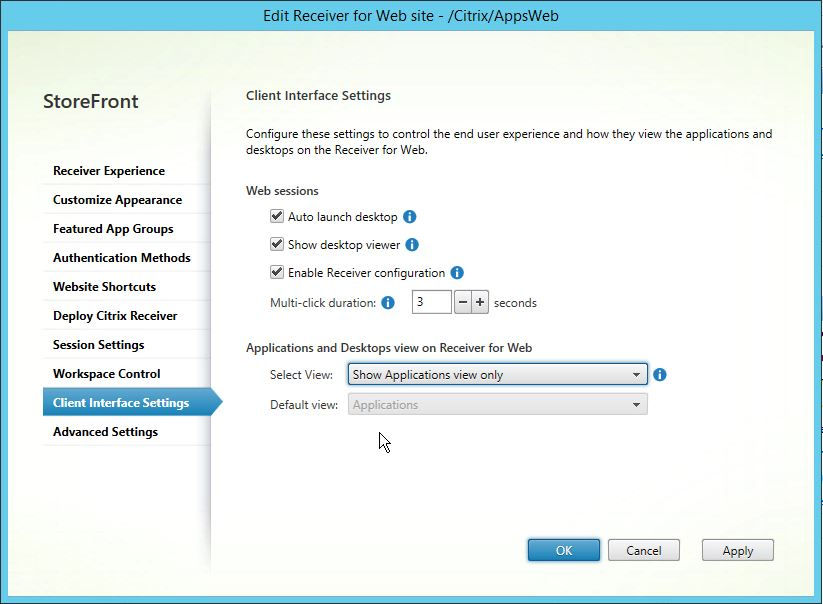Decrease multi-click duration with minus button
This screenshot has height=604, width=823.
tap(462, 302)
